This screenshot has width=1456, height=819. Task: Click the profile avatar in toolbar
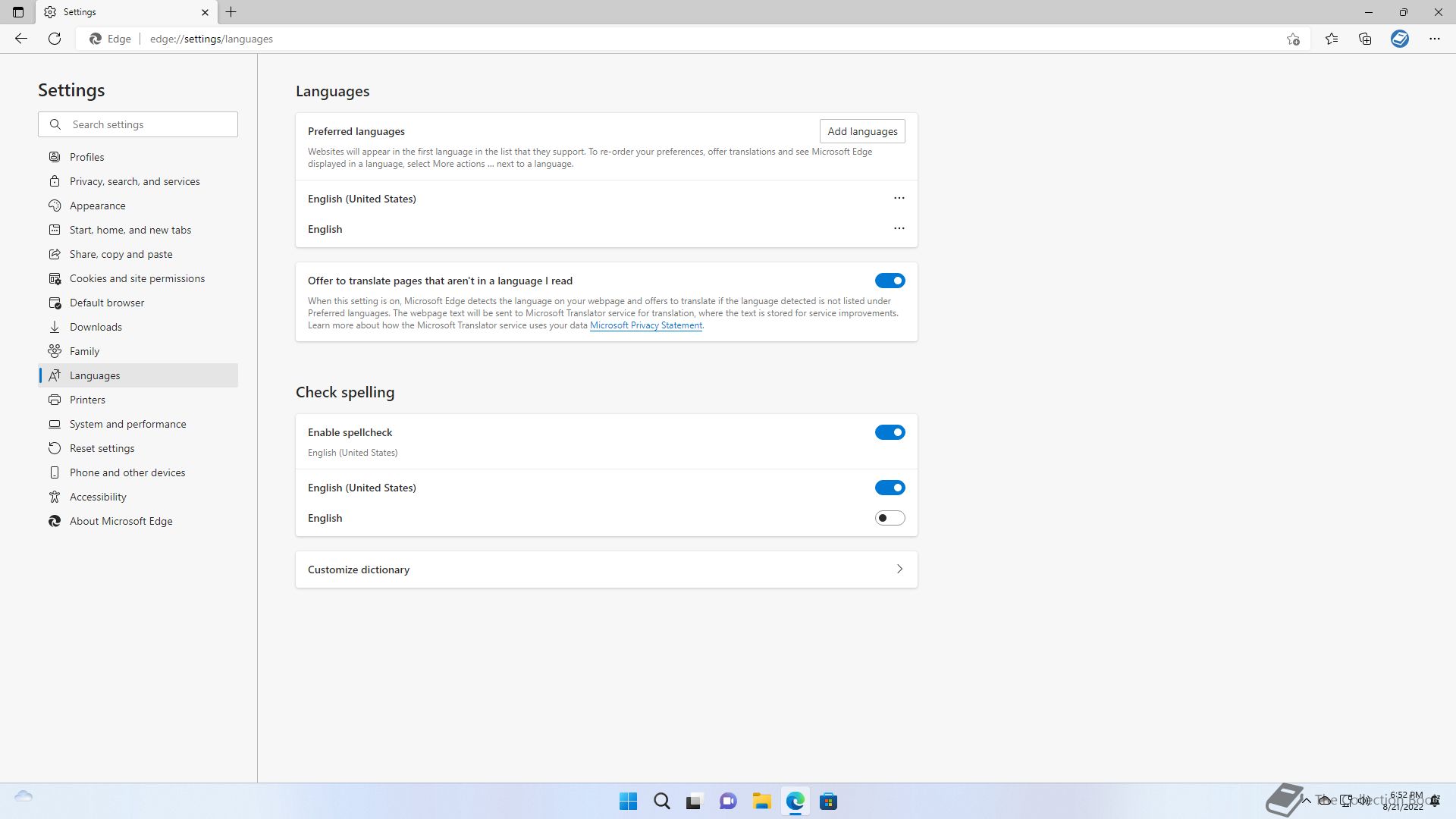click(x=1400, y=39)
